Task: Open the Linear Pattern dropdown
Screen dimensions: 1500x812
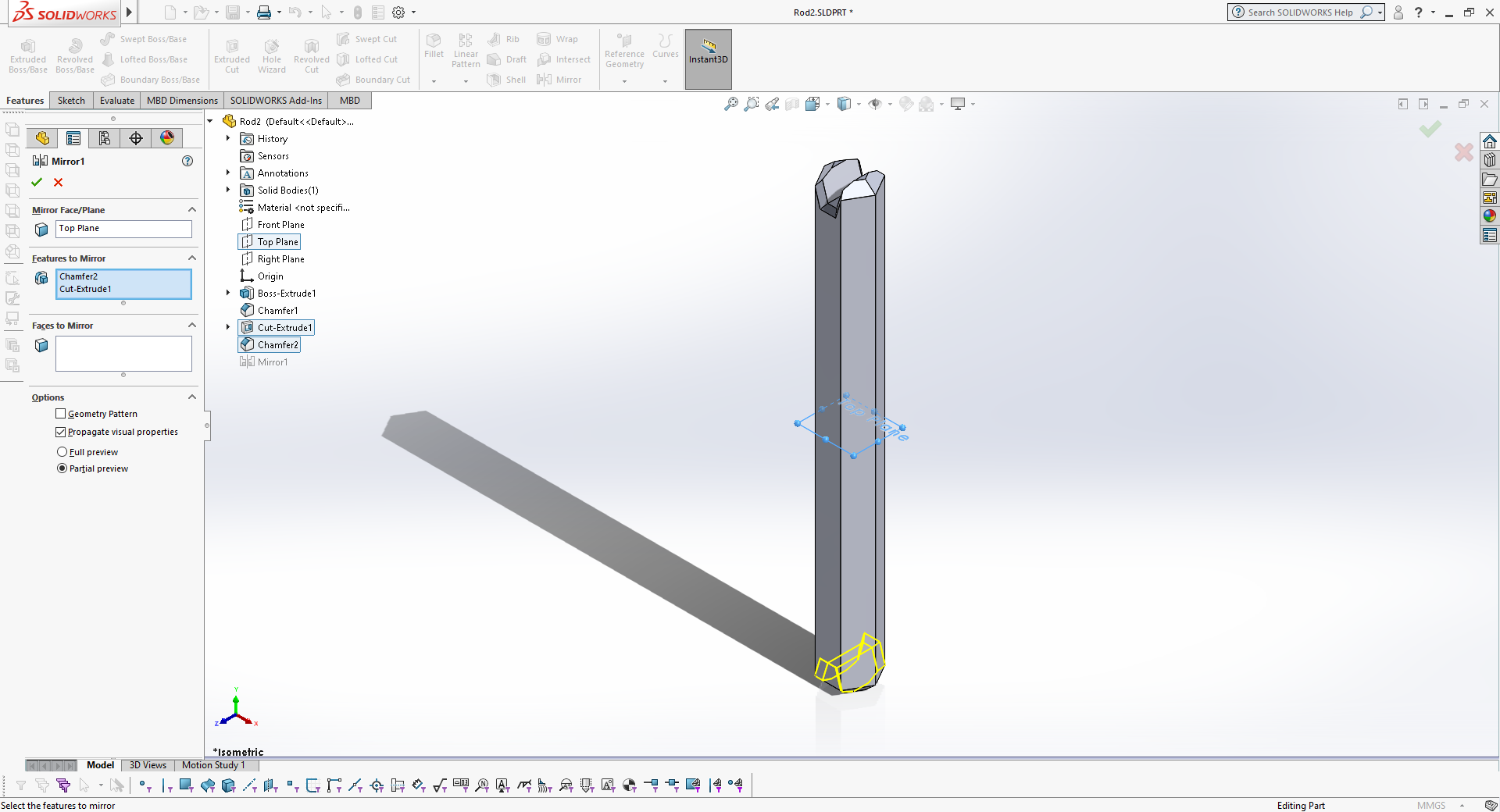Action: (x=466, y=81)
